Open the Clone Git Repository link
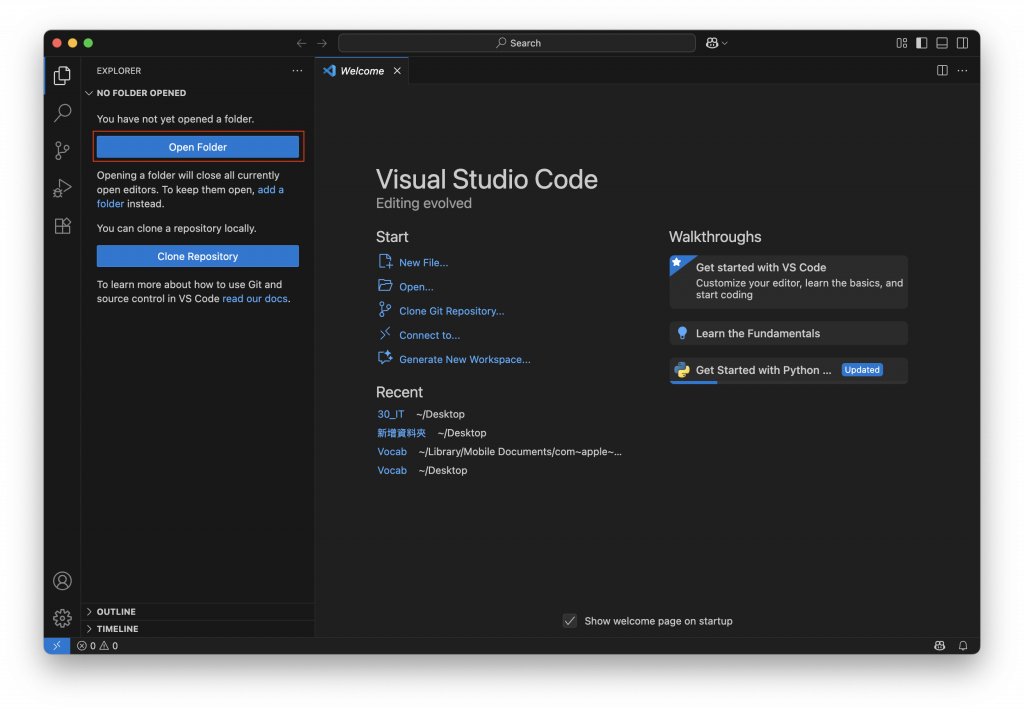 pos(451,311)
